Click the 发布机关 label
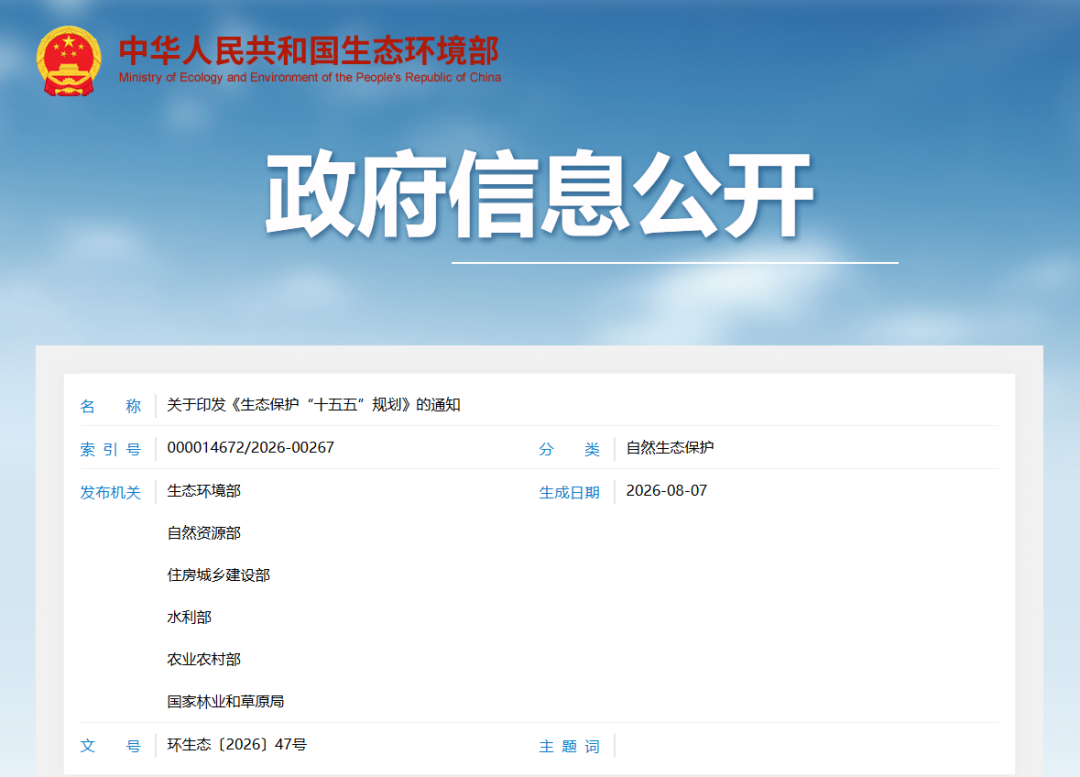The image size is (1080, 777). 110,492
